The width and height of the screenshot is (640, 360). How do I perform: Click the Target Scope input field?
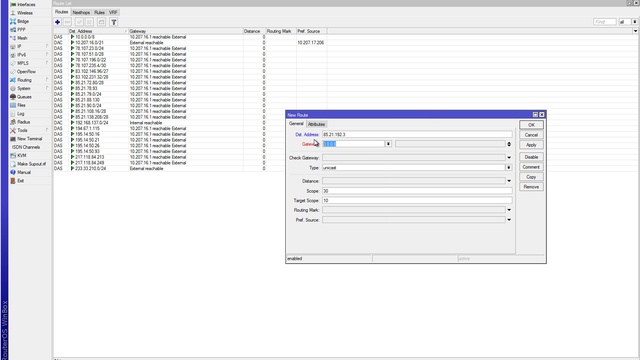coord(417,200)
